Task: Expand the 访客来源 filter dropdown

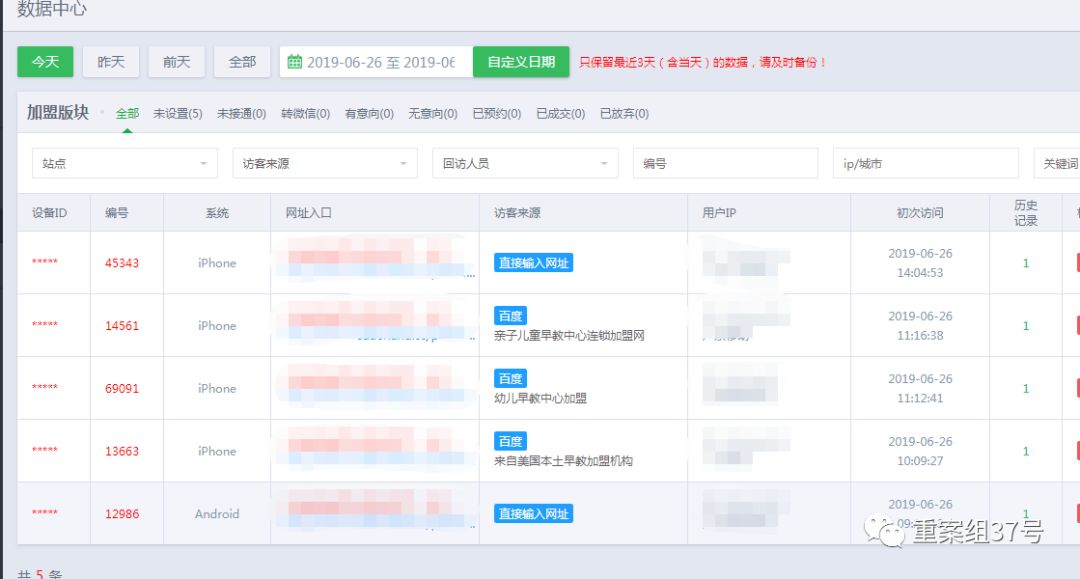Action: 324,163
